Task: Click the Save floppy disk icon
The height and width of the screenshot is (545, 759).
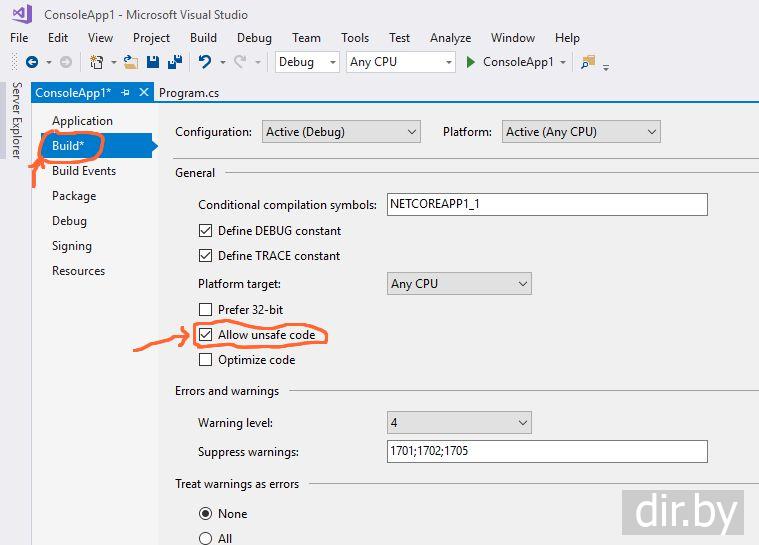Action: coord(153,62)
